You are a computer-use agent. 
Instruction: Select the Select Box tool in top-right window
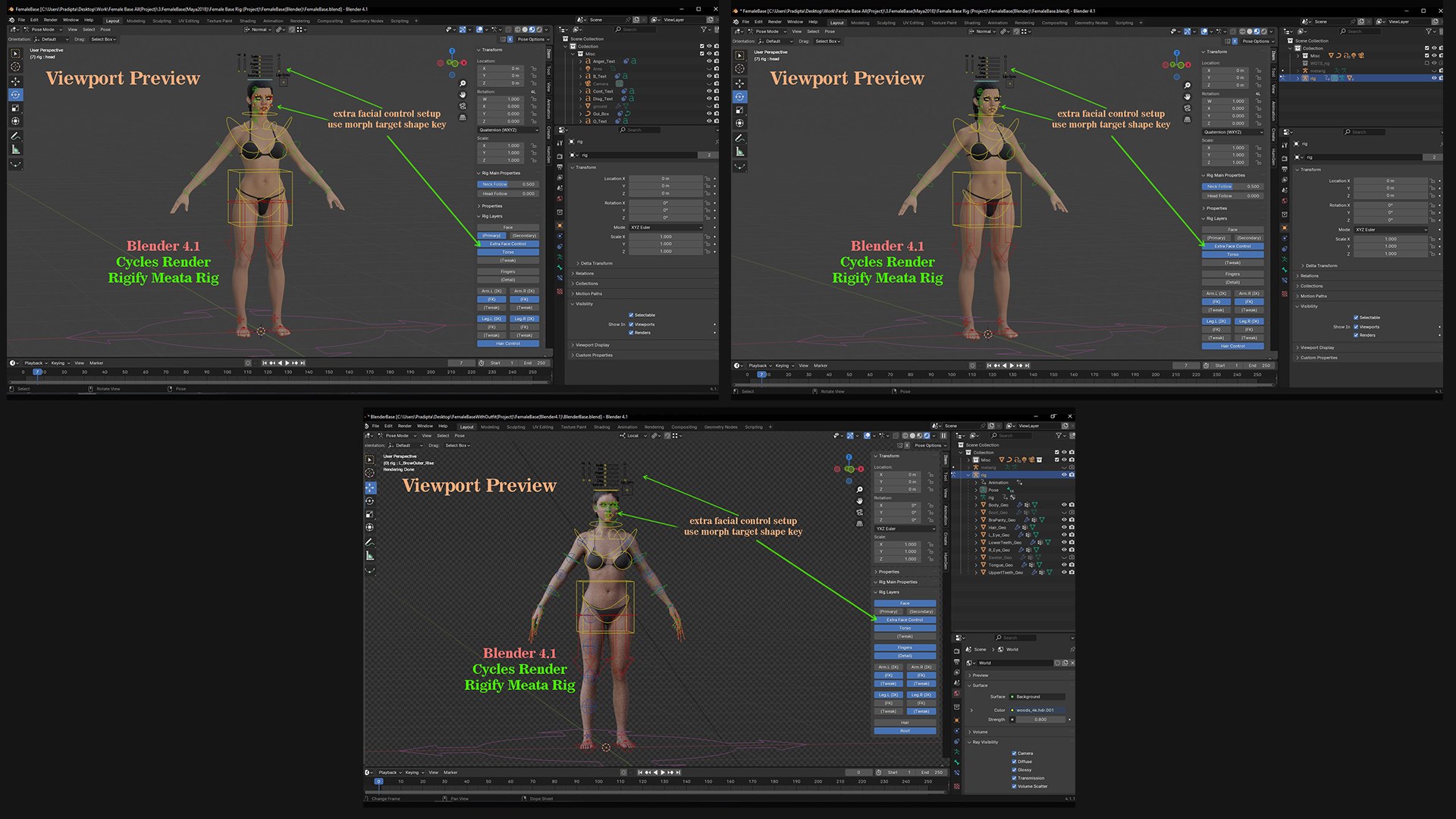(740, 56)
